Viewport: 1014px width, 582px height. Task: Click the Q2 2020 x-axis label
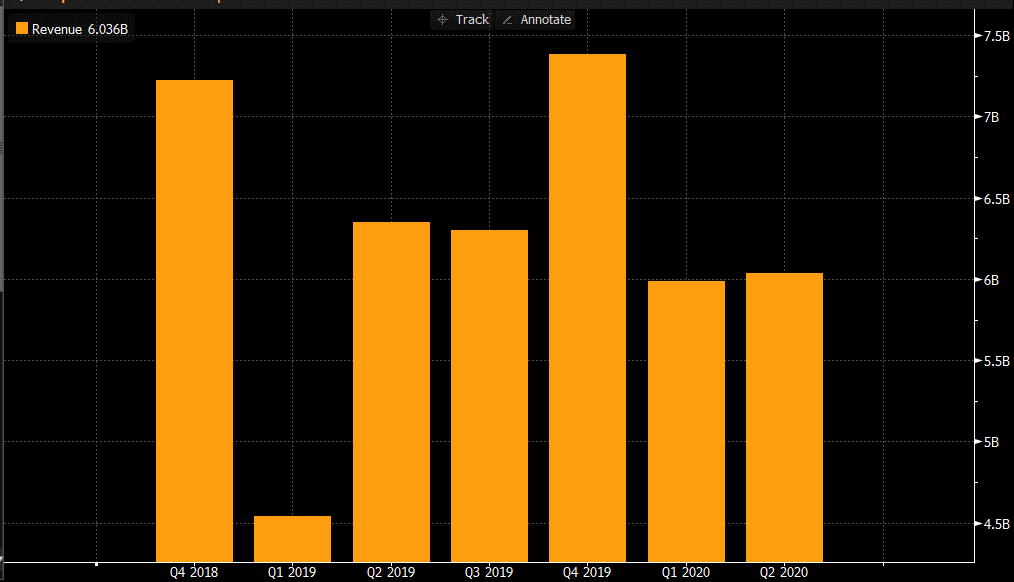tap(784, 573)
